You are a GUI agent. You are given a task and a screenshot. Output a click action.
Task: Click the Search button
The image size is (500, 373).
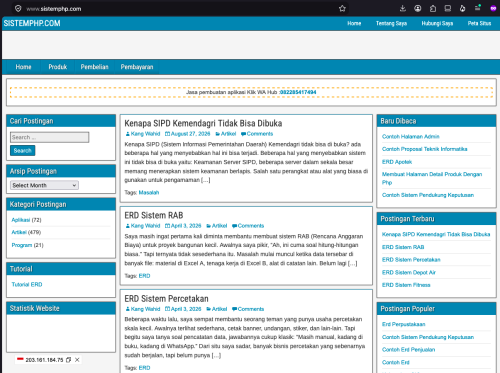pos(23,151)
